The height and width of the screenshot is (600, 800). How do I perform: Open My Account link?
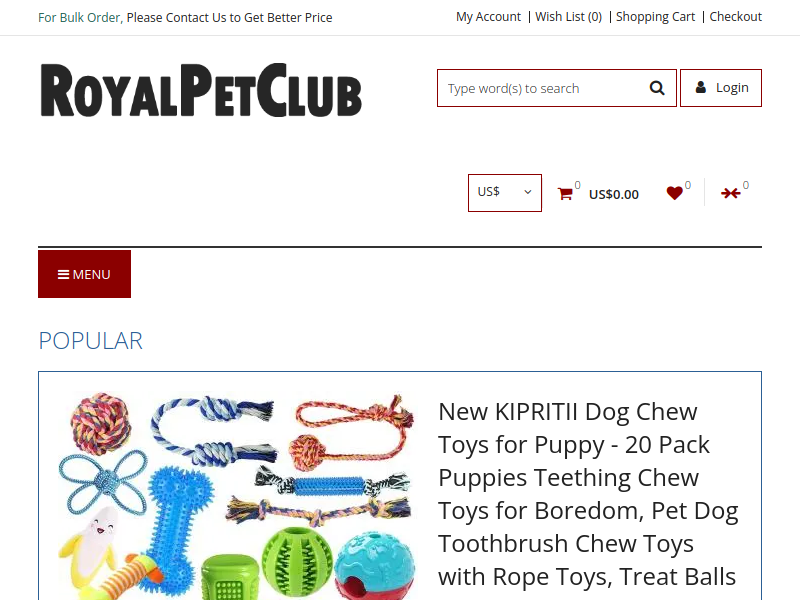click(488, 17)
